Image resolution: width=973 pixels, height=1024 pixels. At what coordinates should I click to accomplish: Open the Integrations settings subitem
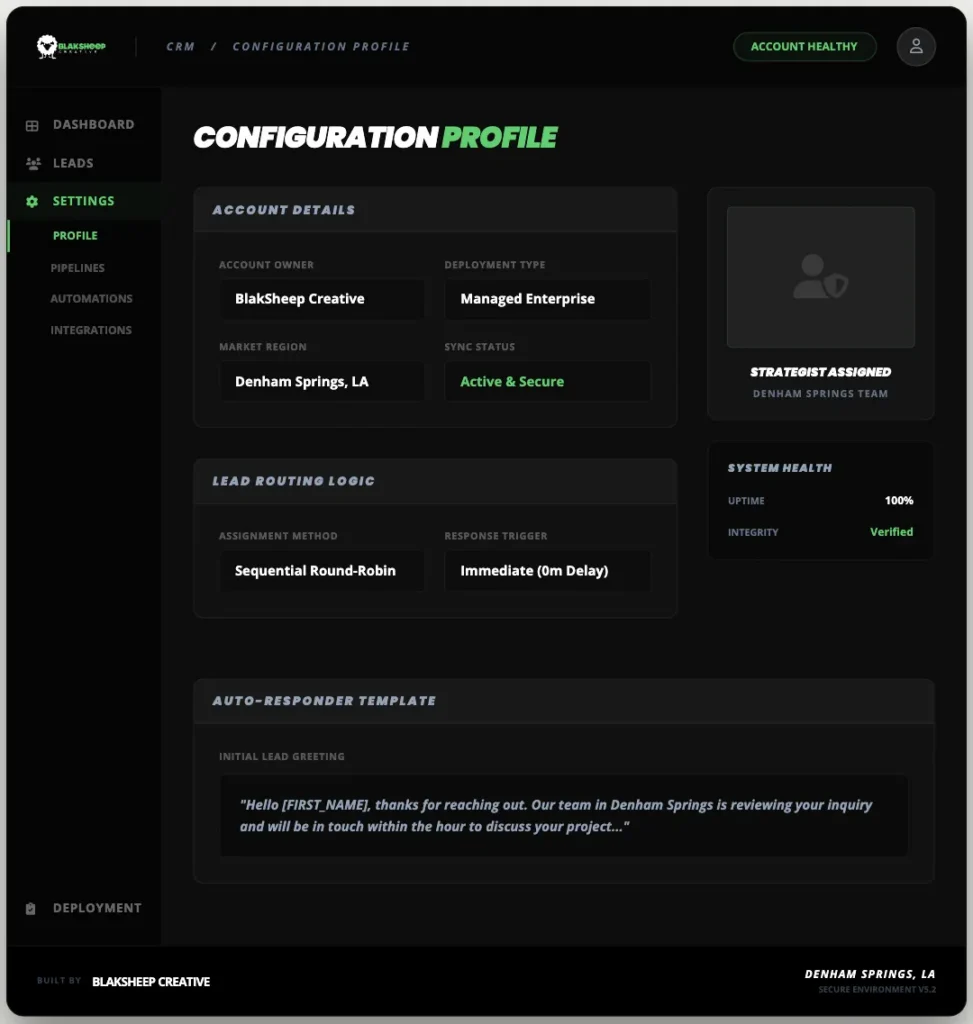pyautogui.click(x=91, y=330)
